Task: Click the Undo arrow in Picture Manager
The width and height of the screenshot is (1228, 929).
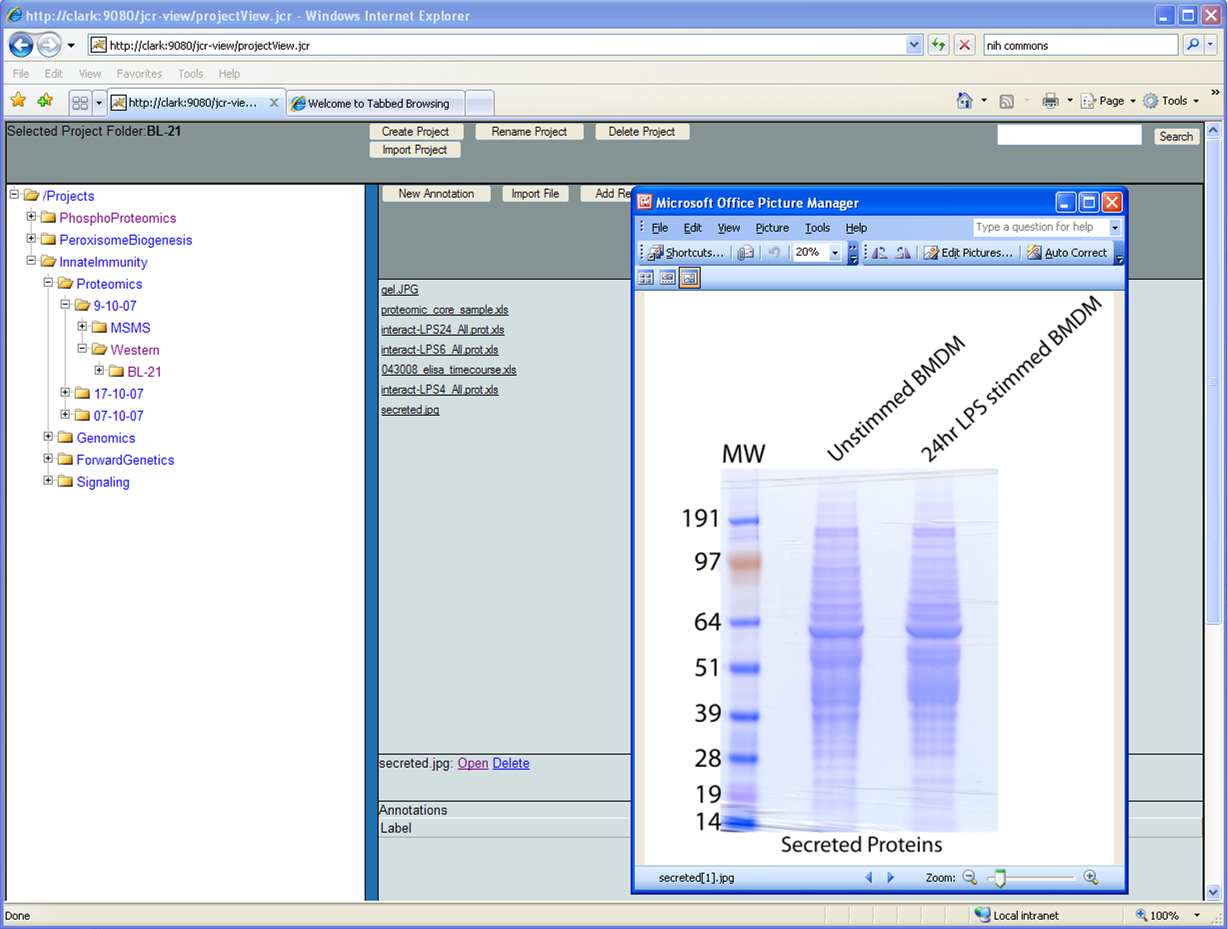Action: click(x=774, y=253)
